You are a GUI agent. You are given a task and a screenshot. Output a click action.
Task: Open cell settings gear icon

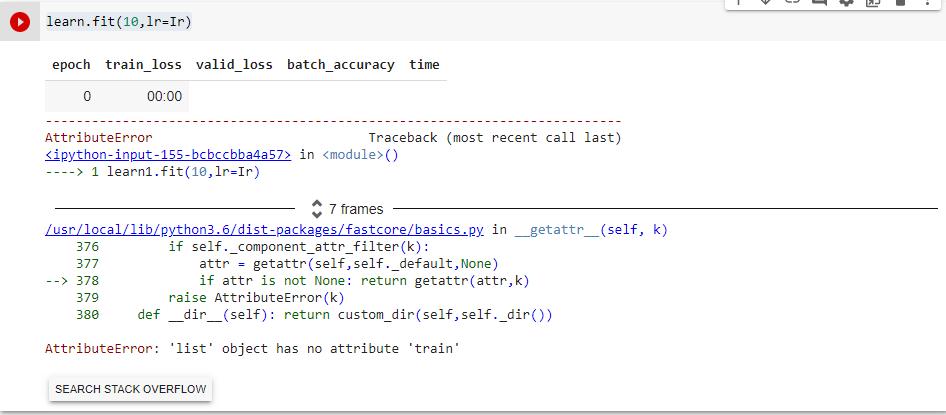pyautogui.click(x=847, y=3)
